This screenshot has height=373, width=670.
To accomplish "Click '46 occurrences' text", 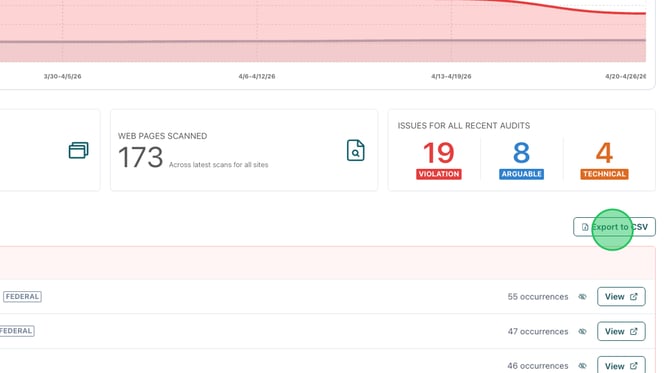I will coord(538,366).
